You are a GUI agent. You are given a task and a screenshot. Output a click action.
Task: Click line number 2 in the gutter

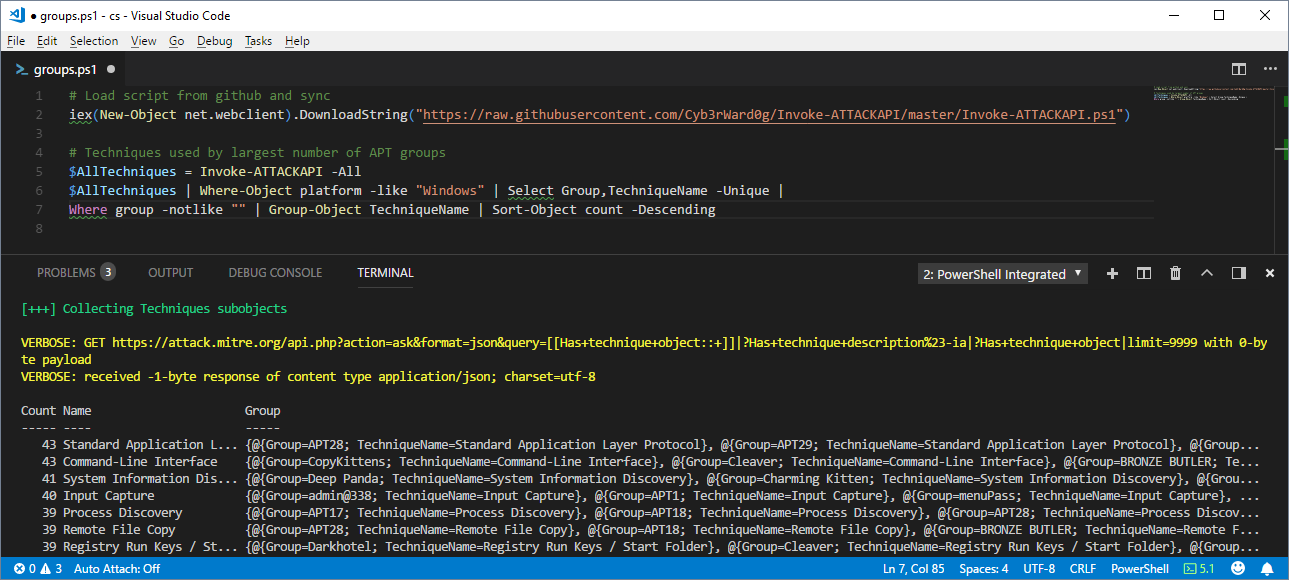(x=39, y=115)
